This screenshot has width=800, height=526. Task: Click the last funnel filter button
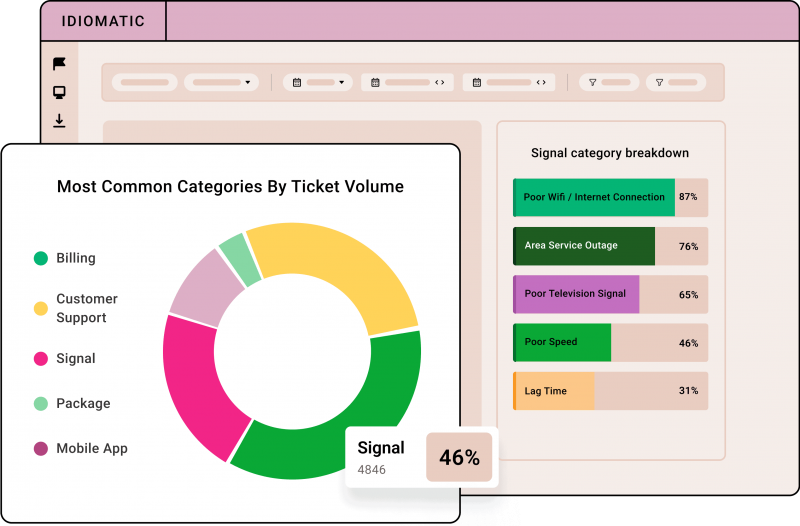point(676,82)
